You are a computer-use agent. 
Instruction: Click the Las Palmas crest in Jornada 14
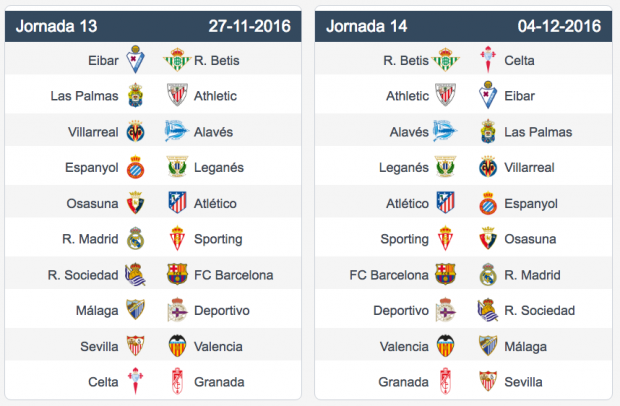pos(488,131)
